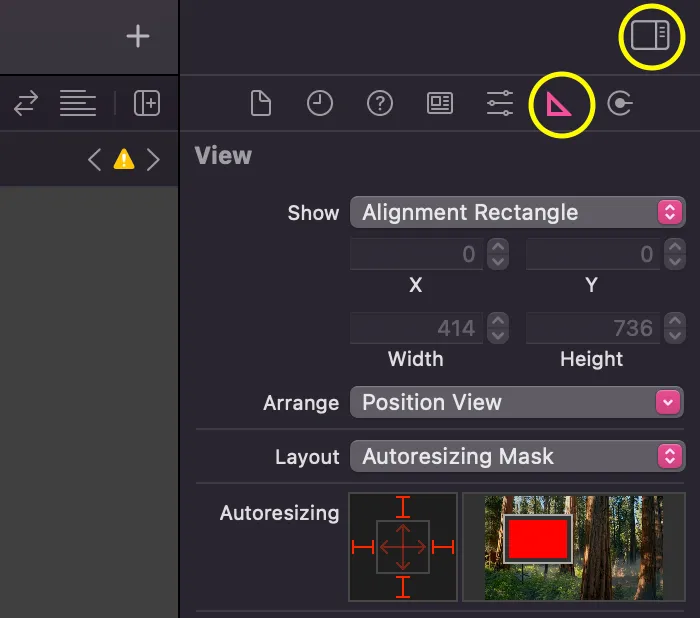Open the Identity inspector tab
Image resolution: width=700 pixels, height=618 pixels.
point(440,103)
